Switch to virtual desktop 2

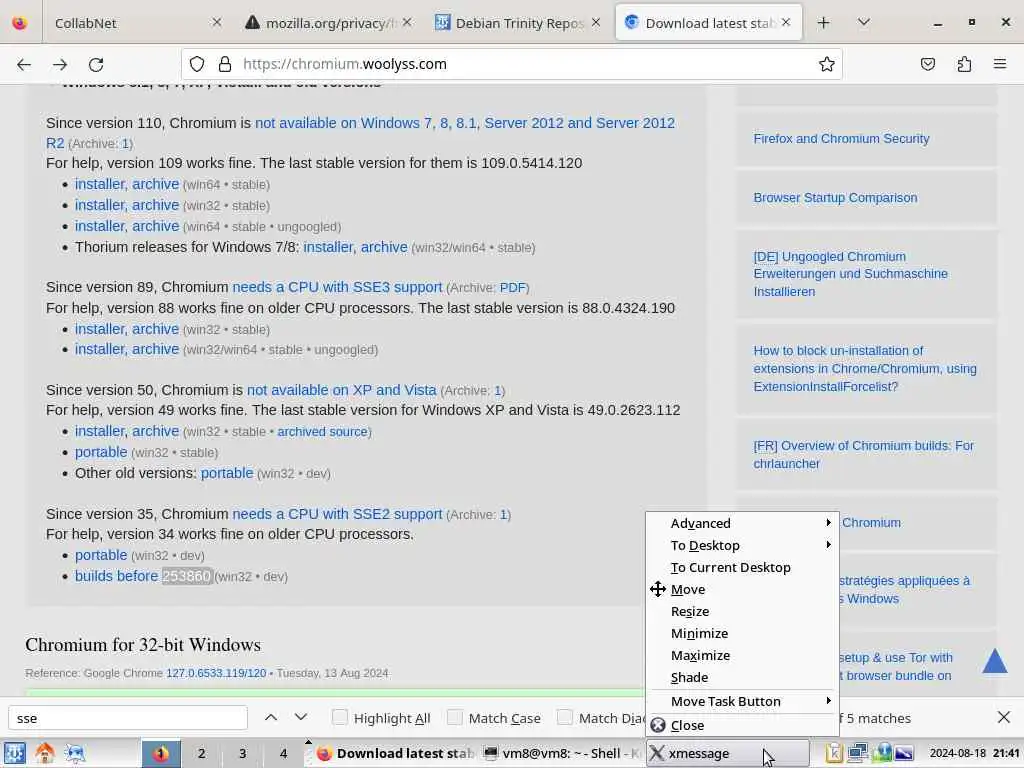coord(202,753)
